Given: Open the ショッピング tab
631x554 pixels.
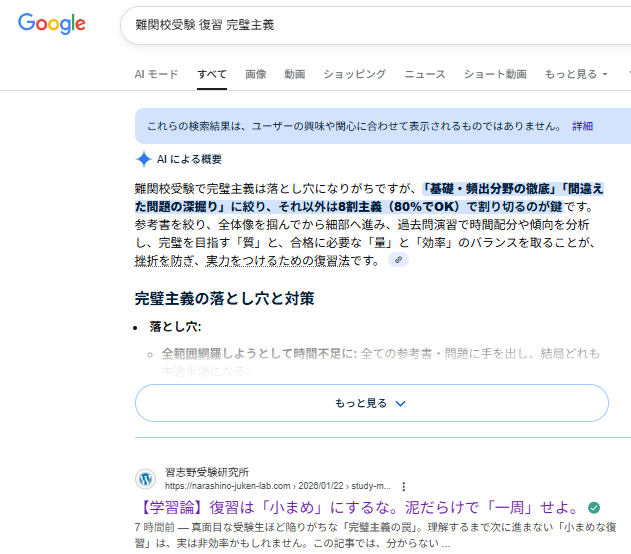Looking at the screenshot, I should 354,74.
